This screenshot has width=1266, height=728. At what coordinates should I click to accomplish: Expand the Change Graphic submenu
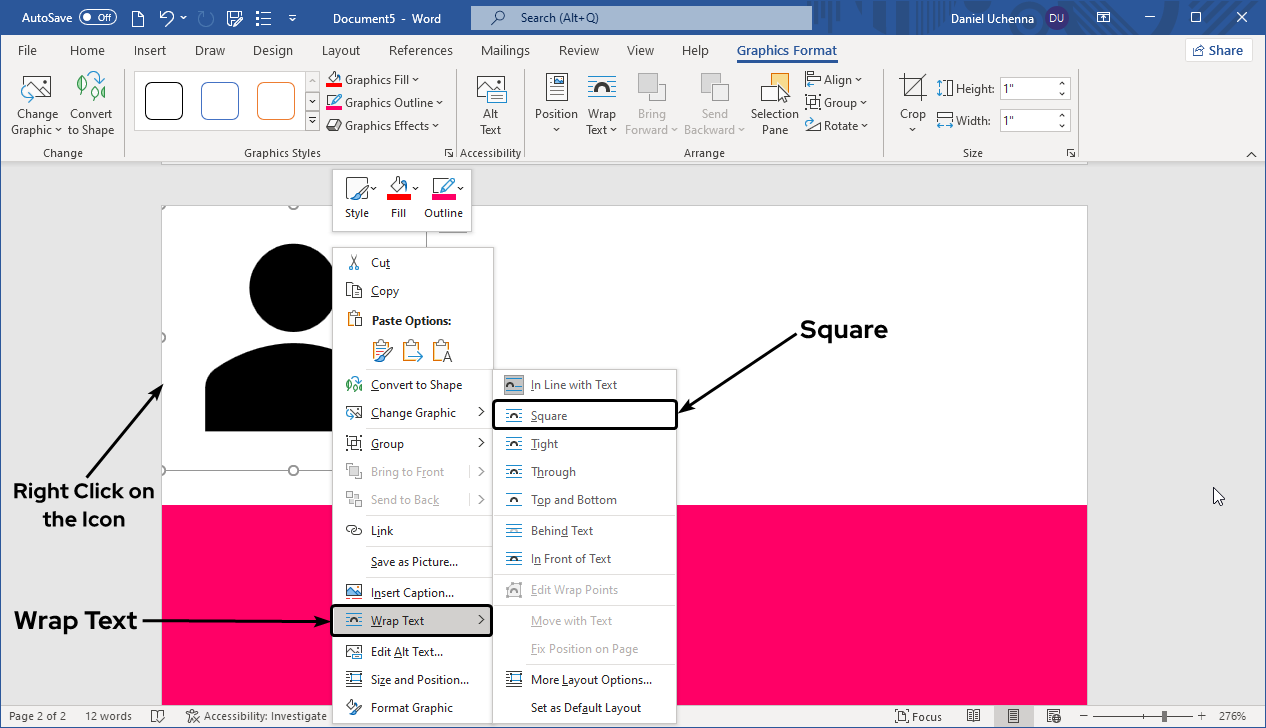413,413
